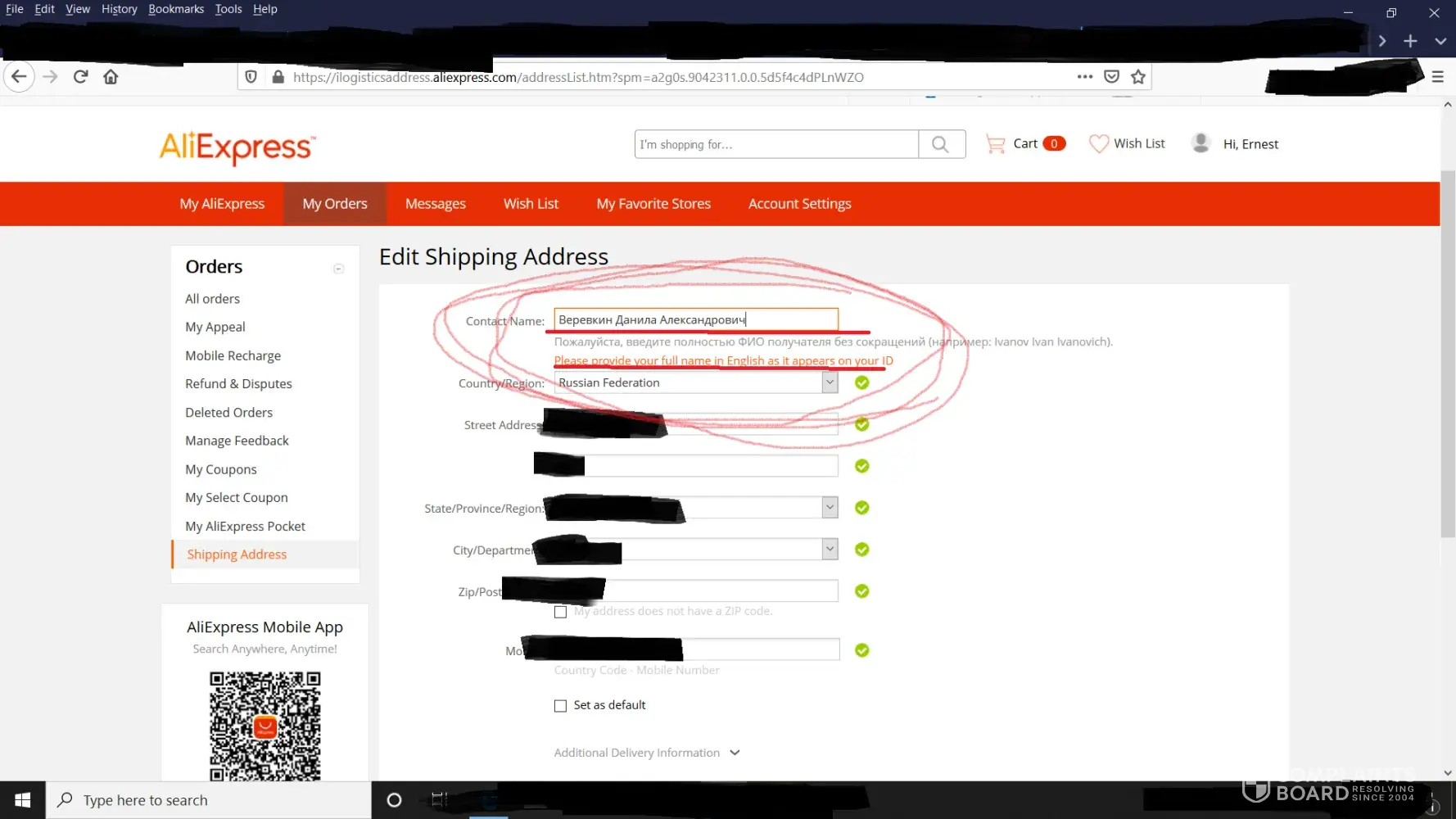Open the File menu
The height and width of the screenshot is (819, 1456).
pyautogui.click(x=15, y=9)
